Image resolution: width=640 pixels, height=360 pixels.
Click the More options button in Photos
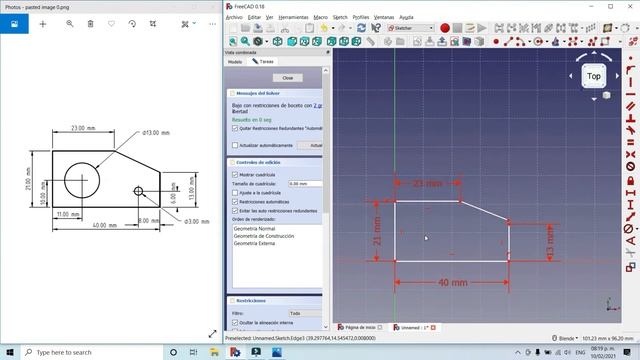coord(212,24)
